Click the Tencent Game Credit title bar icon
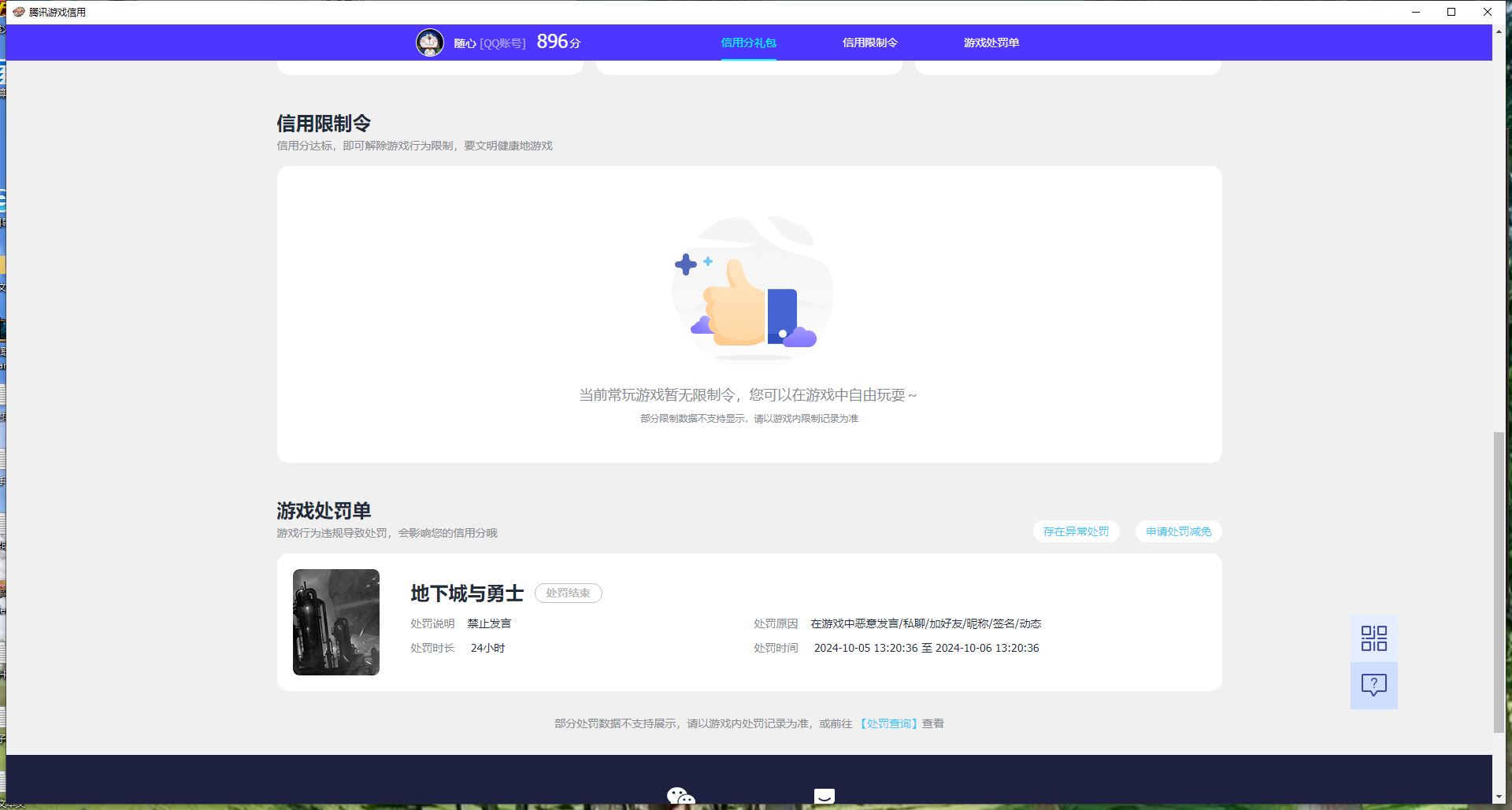This screenshot has height=810, width=1512. click(18, 12)
